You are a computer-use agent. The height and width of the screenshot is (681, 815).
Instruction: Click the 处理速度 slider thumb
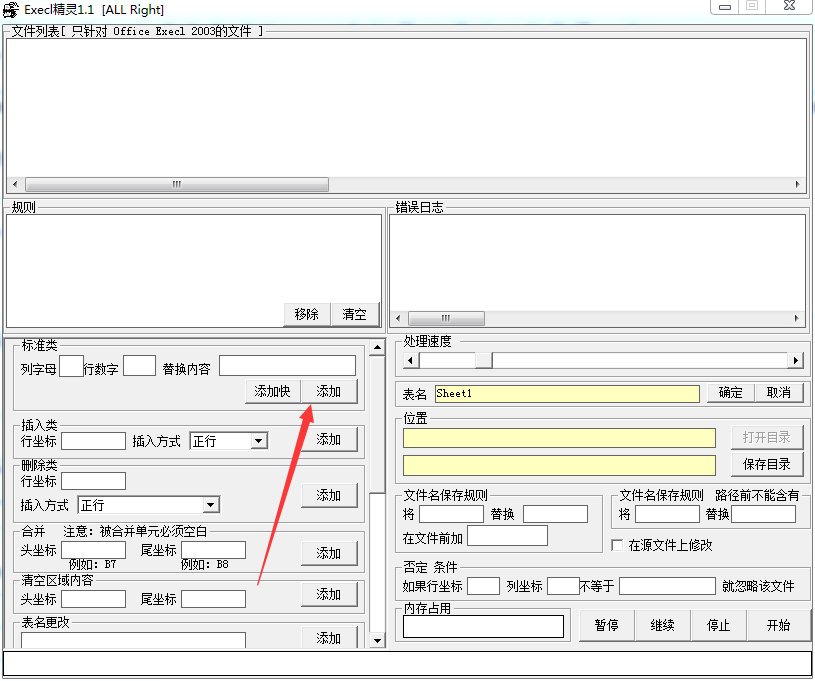pyautogui.click(x=484, y=360)
